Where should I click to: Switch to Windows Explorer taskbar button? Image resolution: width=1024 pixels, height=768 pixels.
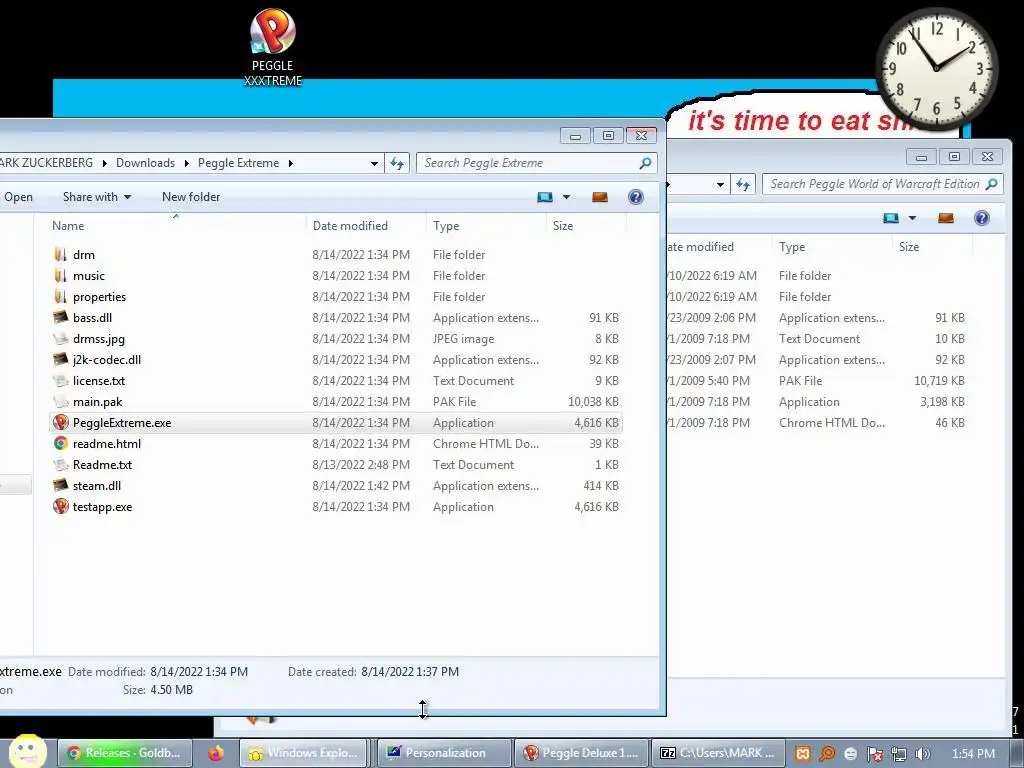coord(303,753)
